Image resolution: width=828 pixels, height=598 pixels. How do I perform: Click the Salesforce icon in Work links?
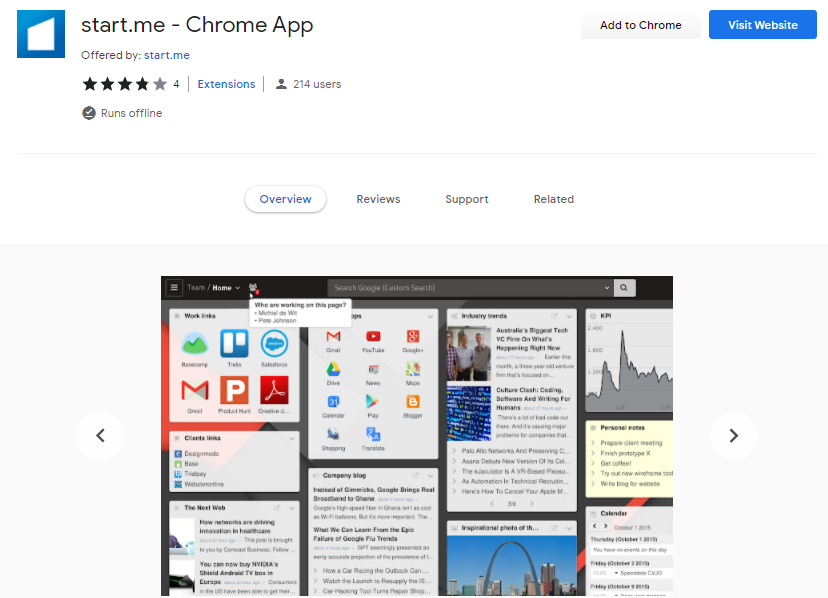274,345
